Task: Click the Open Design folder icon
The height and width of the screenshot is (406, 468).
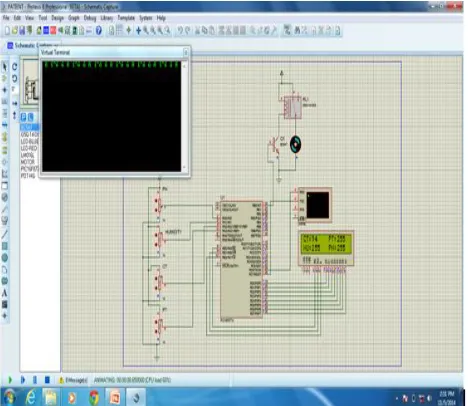Action: [x=14, y=31]
